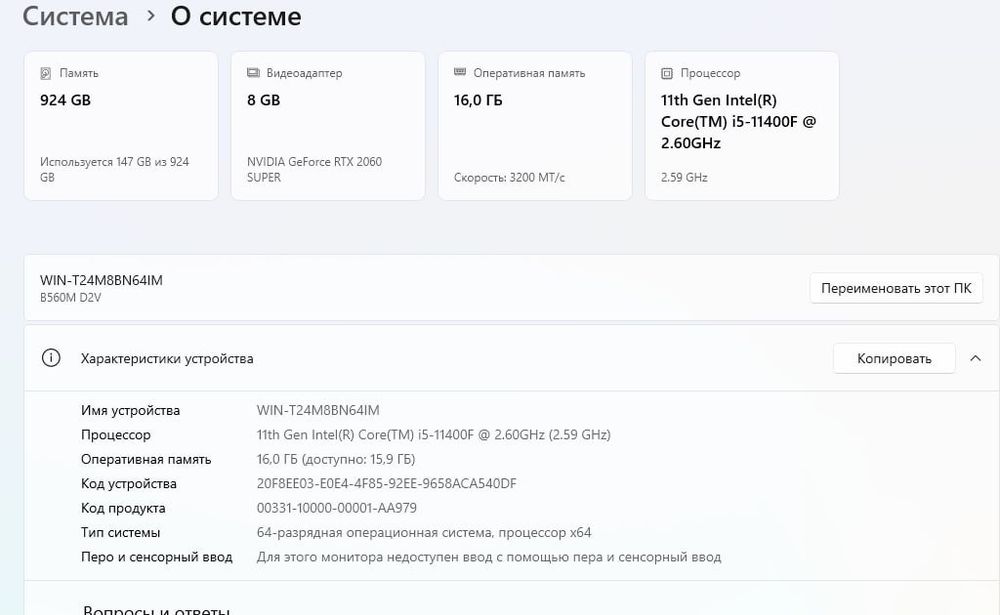
Task: Copy device specs with Копировать button
Action: click(894, 359)
